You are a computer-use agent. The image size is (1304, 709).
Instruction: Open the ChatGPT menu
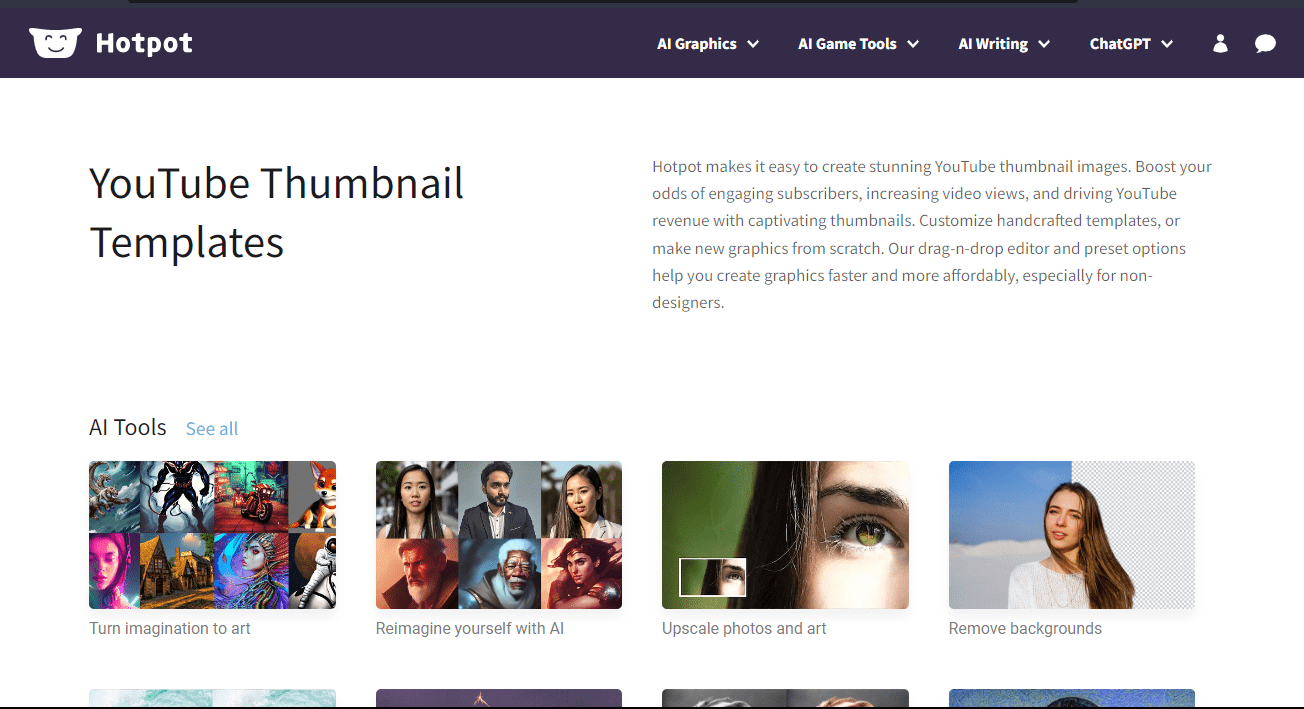pyautogui.click(x=1120, y=44)
